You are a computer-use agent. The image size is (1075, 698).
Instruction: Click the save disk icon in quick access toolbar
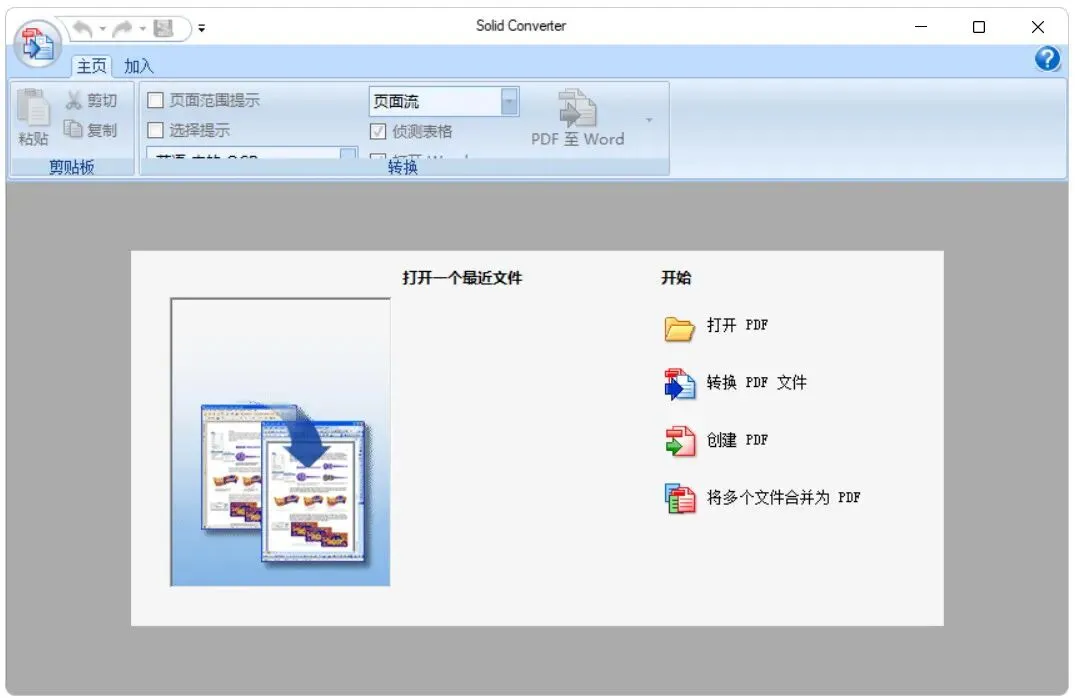coord(163,29)
